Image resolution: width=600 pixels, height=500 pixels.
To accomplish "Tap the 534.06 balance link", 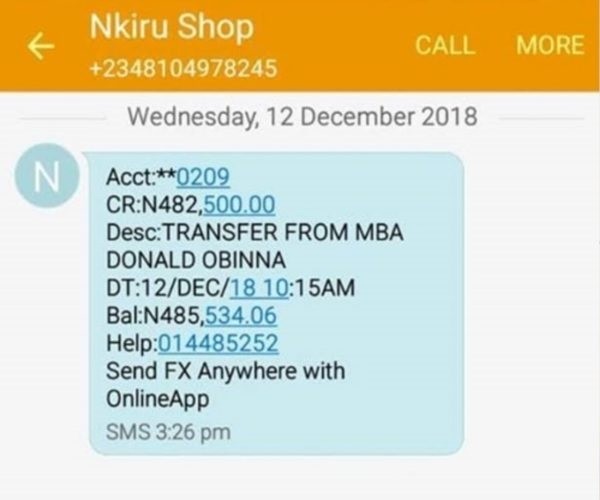I will tap(241, 316).
